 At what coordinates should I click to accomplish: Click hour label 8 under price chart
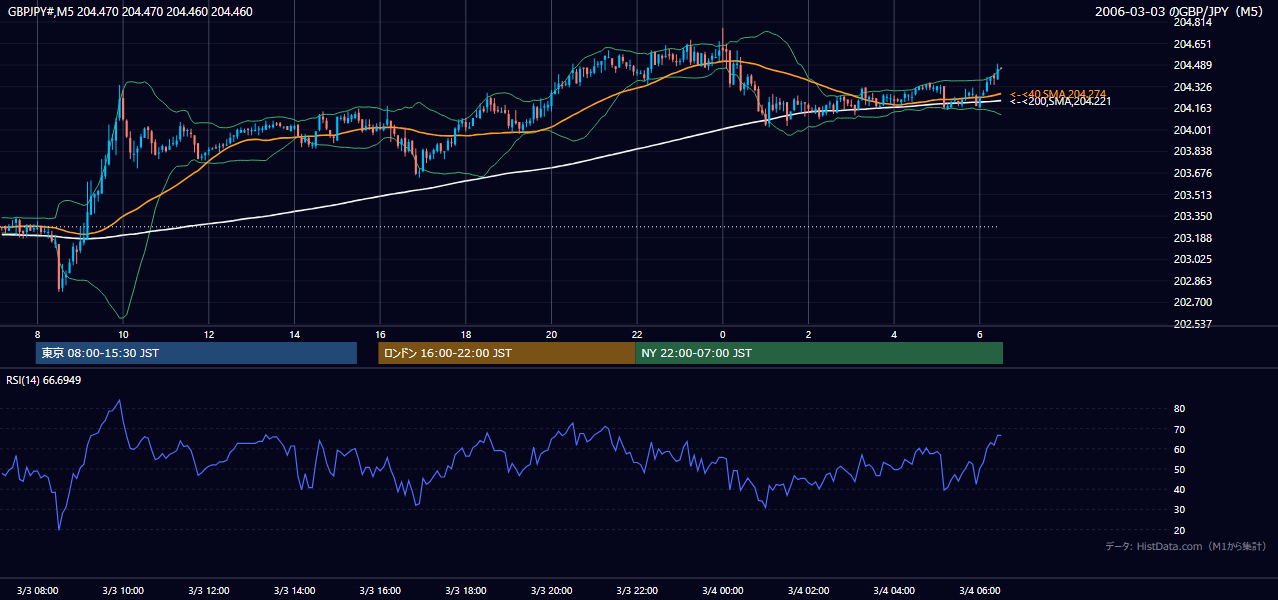37,334
